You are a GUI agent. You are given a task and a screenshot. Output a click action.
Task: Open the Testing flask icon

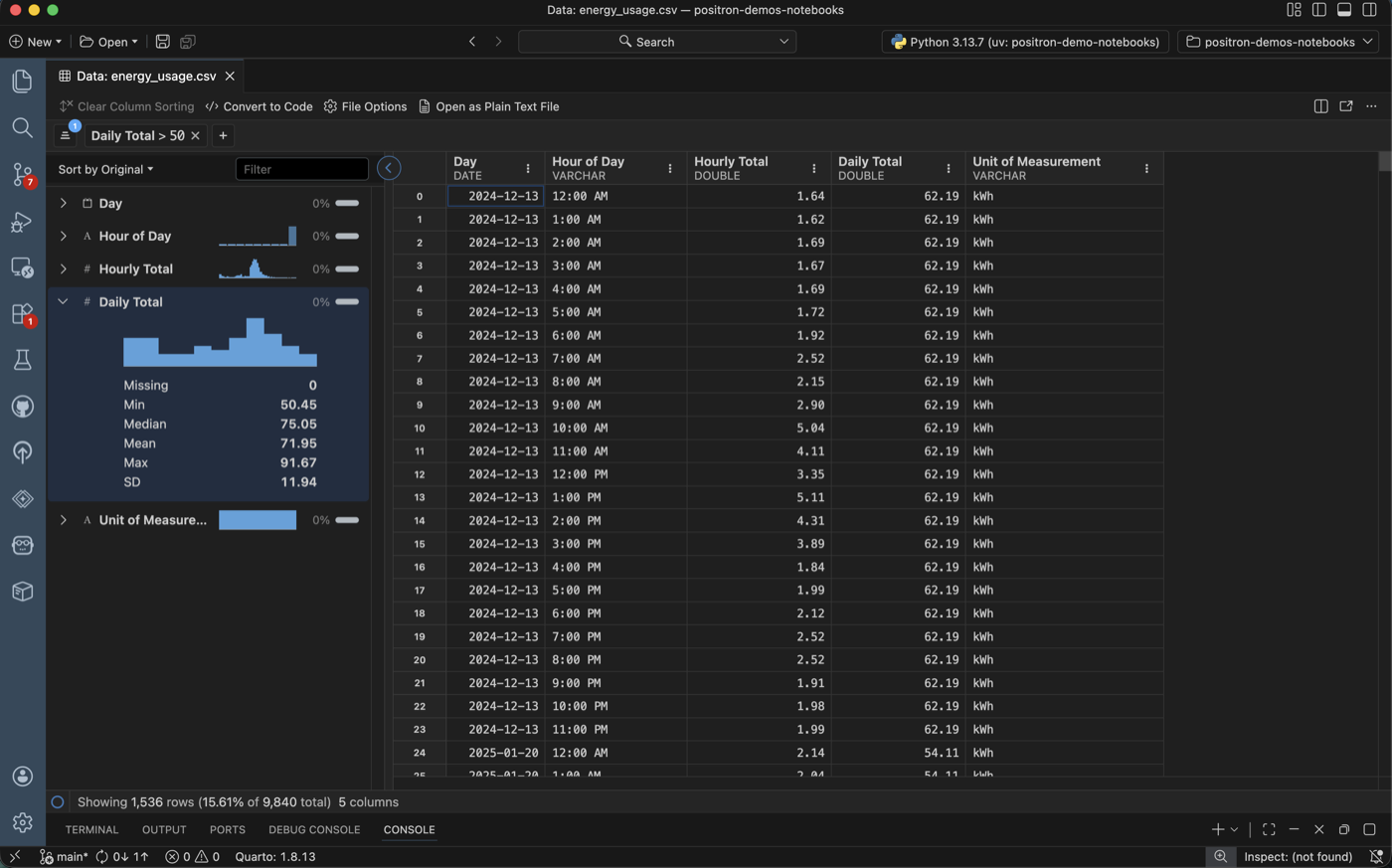(x=22, y=360)
